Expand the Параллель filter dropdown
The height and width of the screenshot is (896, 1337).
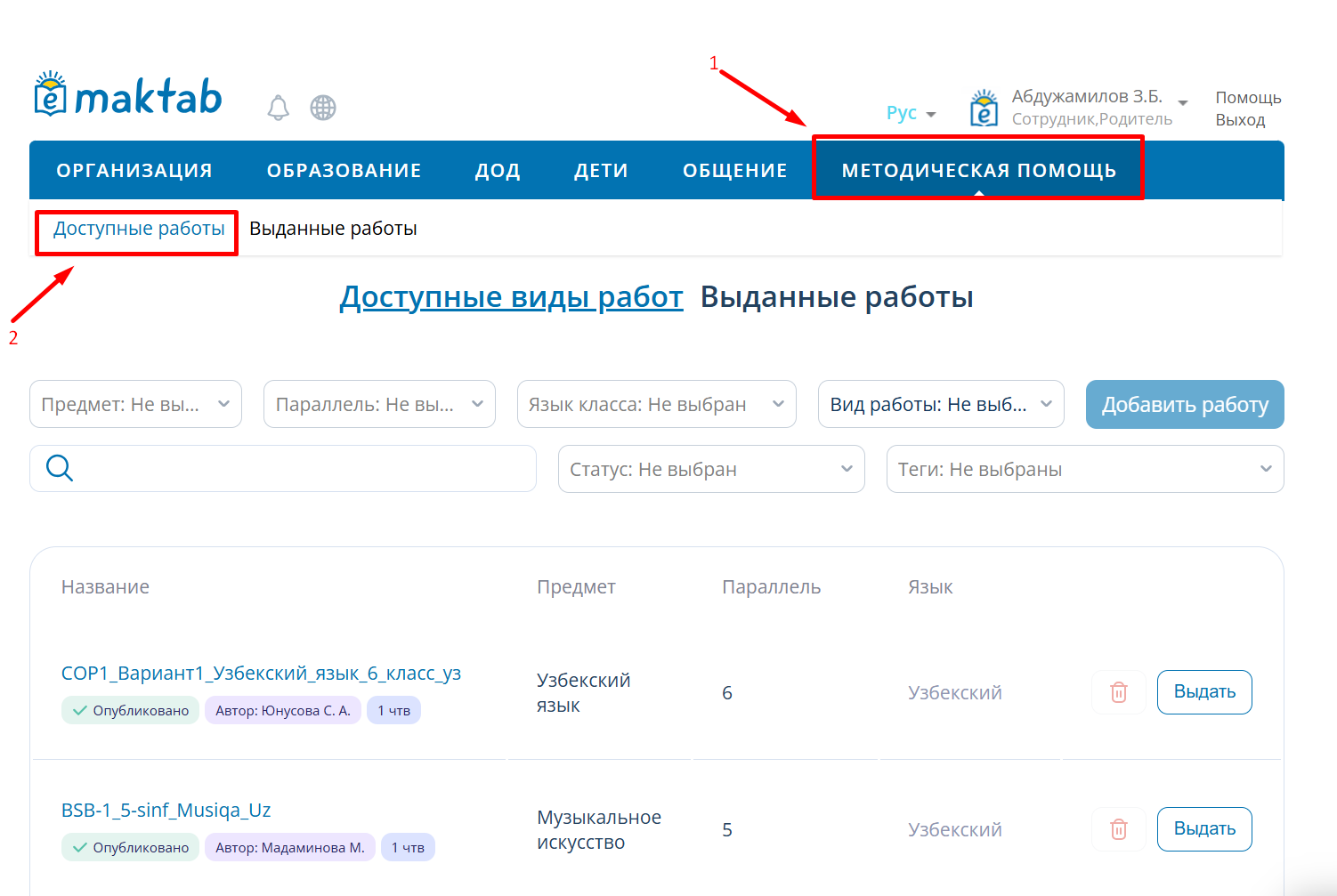click(x=379, y=404)
